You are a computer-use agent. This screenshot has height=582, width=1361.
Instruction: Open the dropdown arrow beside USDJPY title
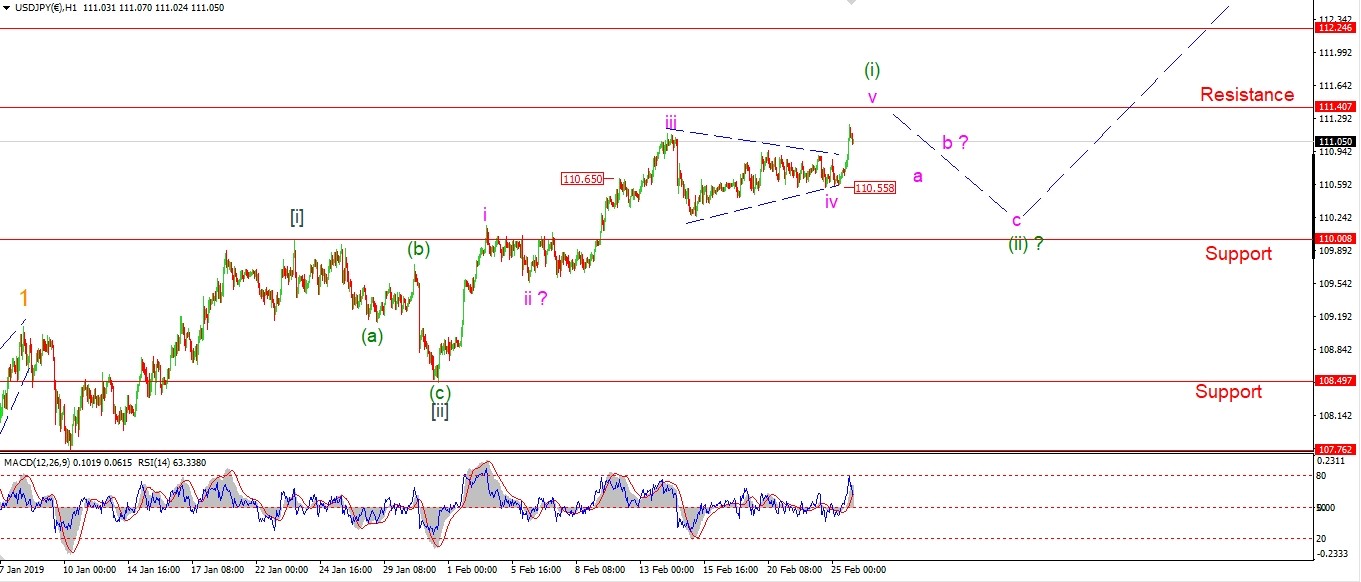7,7
